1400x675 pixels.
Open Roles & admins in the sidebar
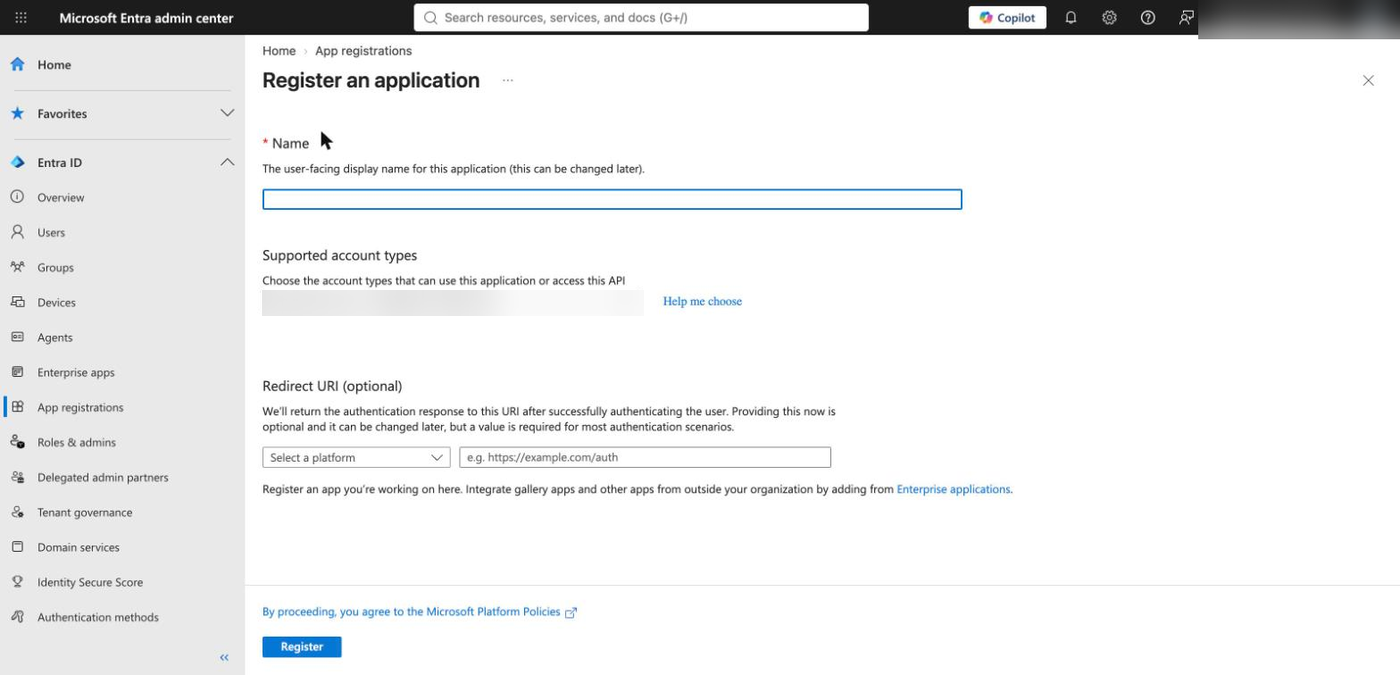tap(77, 442)
